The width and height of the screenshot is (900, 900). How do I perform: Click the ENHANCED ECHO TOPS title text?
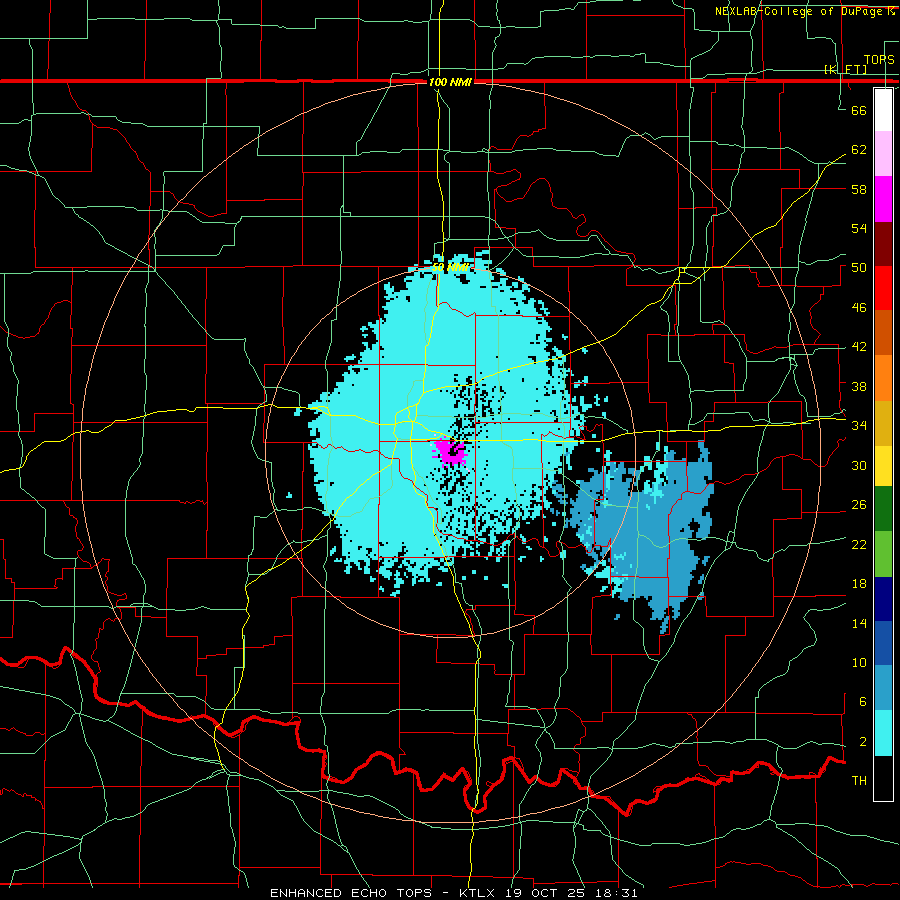[351, 893]
